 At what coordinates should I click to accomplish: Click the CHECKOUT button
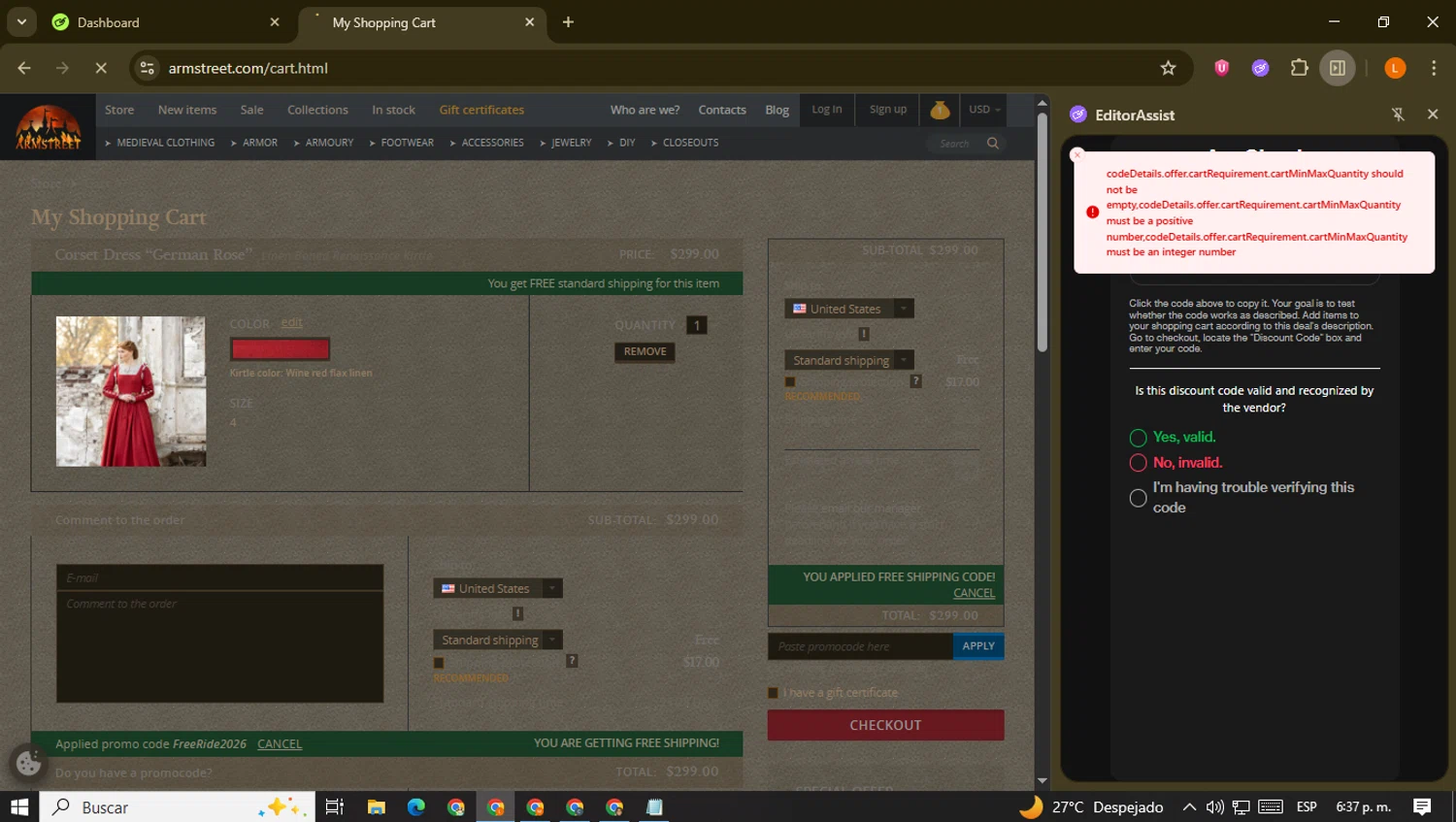885,725
